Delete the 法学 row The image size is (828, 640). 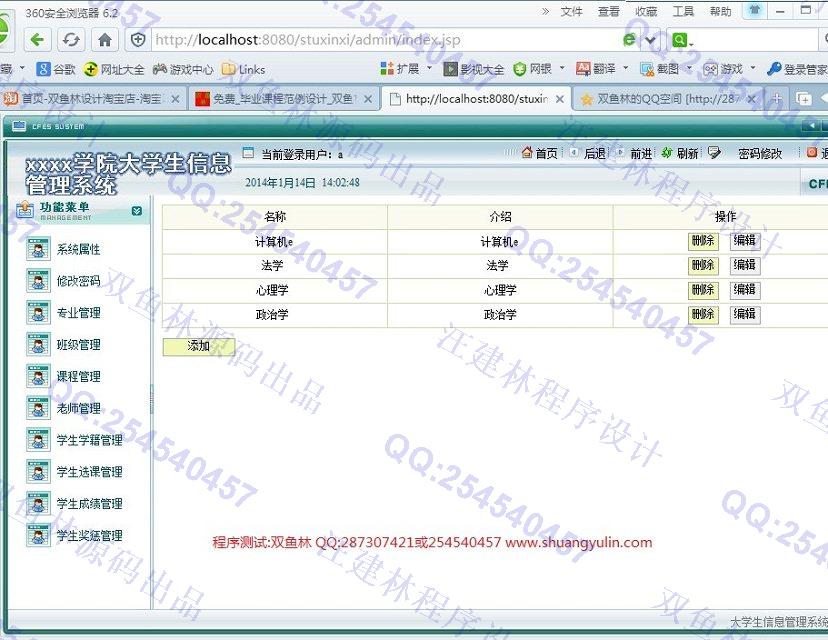click(x=703, y=266)
